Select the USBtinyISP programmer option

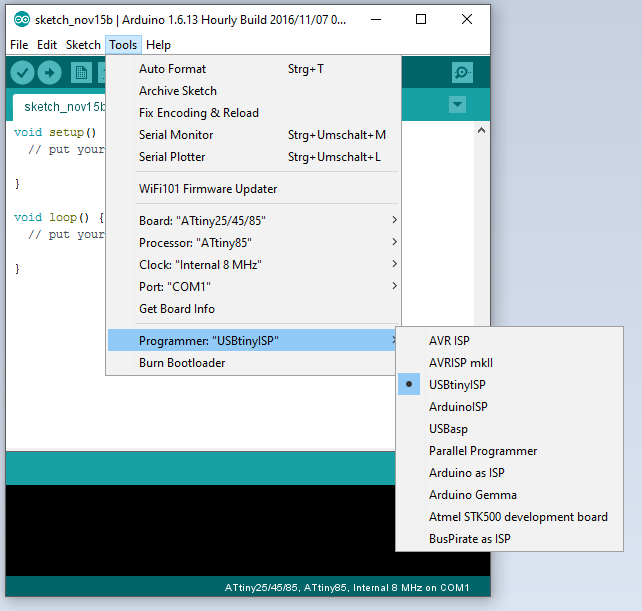509,385
